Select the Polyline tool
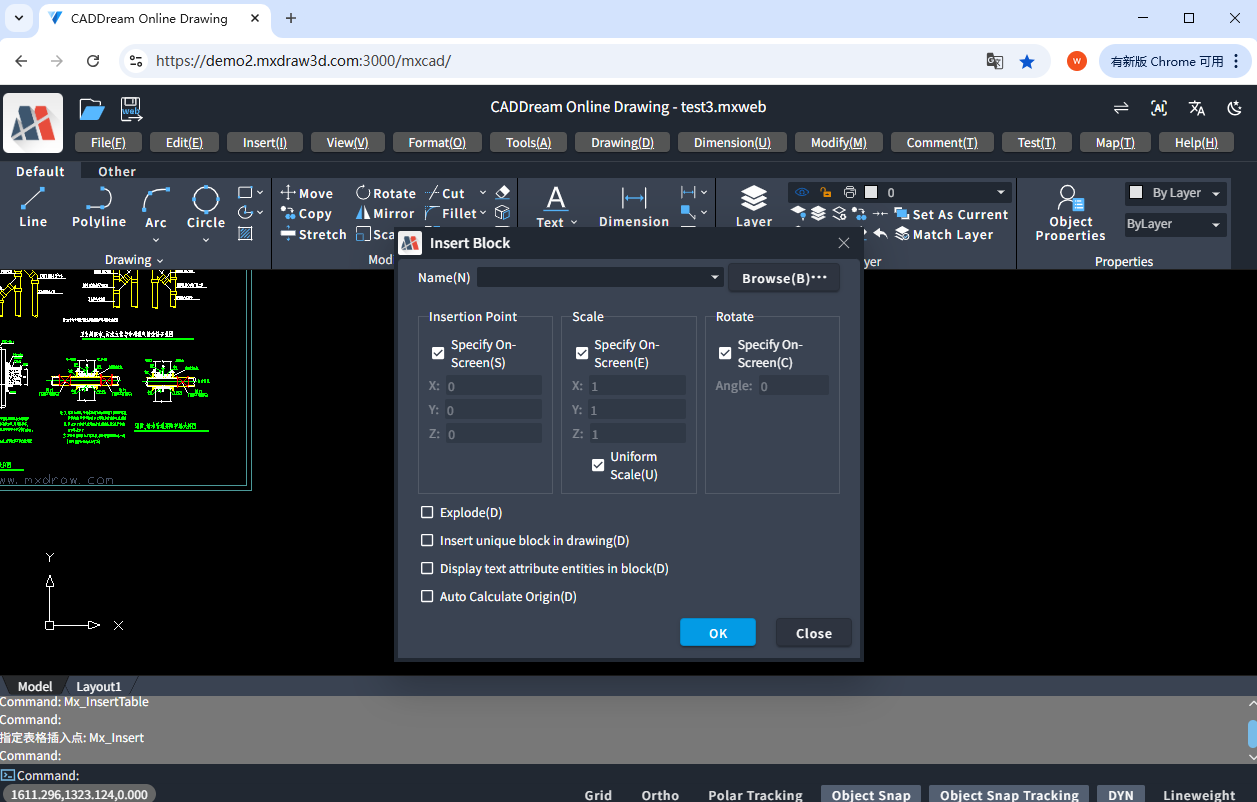The height and width of the screenshot is (802, 1257). (x=99, y=205)
